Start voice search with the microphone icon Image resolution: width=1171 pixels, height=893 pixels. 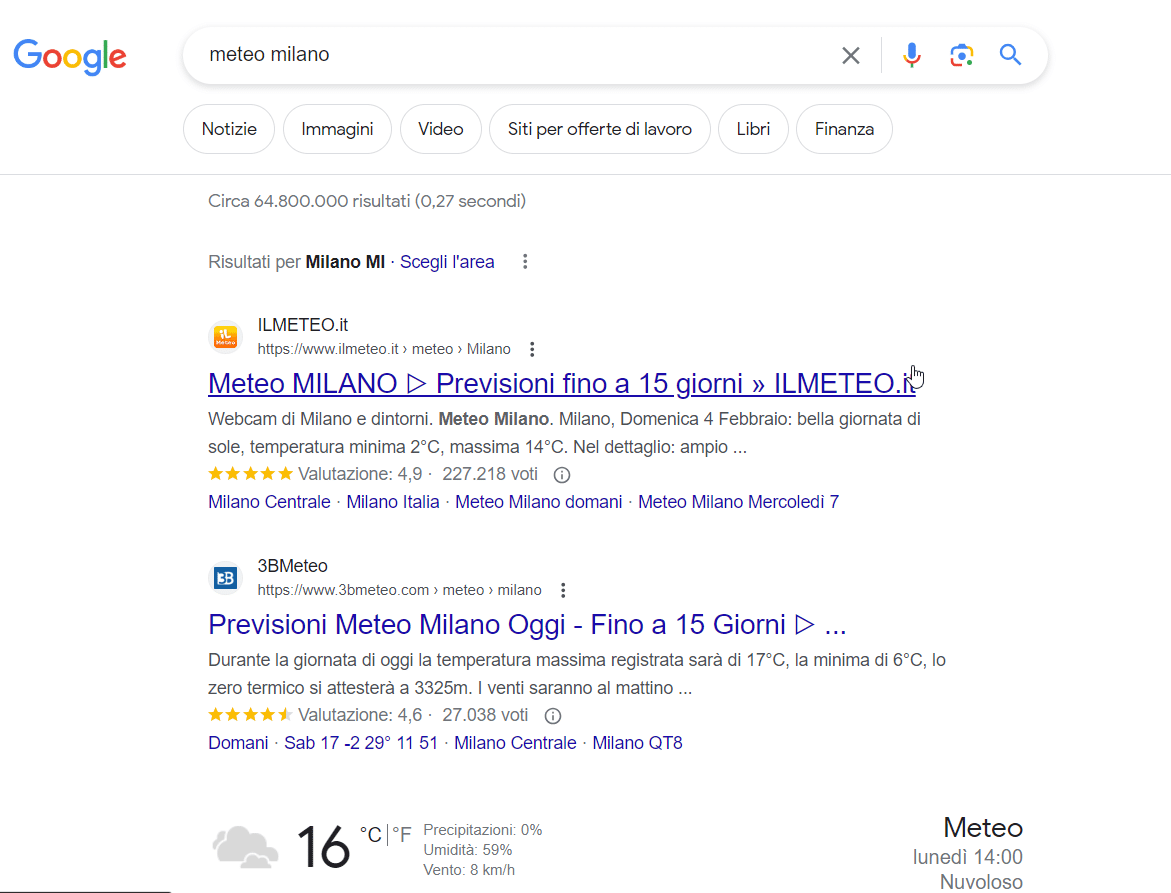[911, 55]
